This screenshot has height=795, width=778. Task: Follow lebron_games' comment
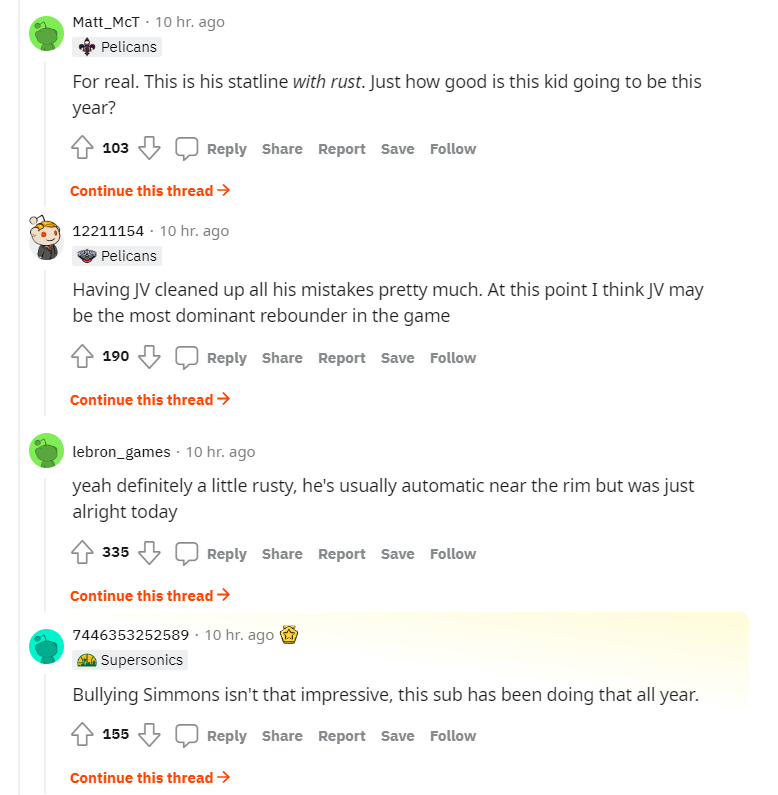[453, 554]
